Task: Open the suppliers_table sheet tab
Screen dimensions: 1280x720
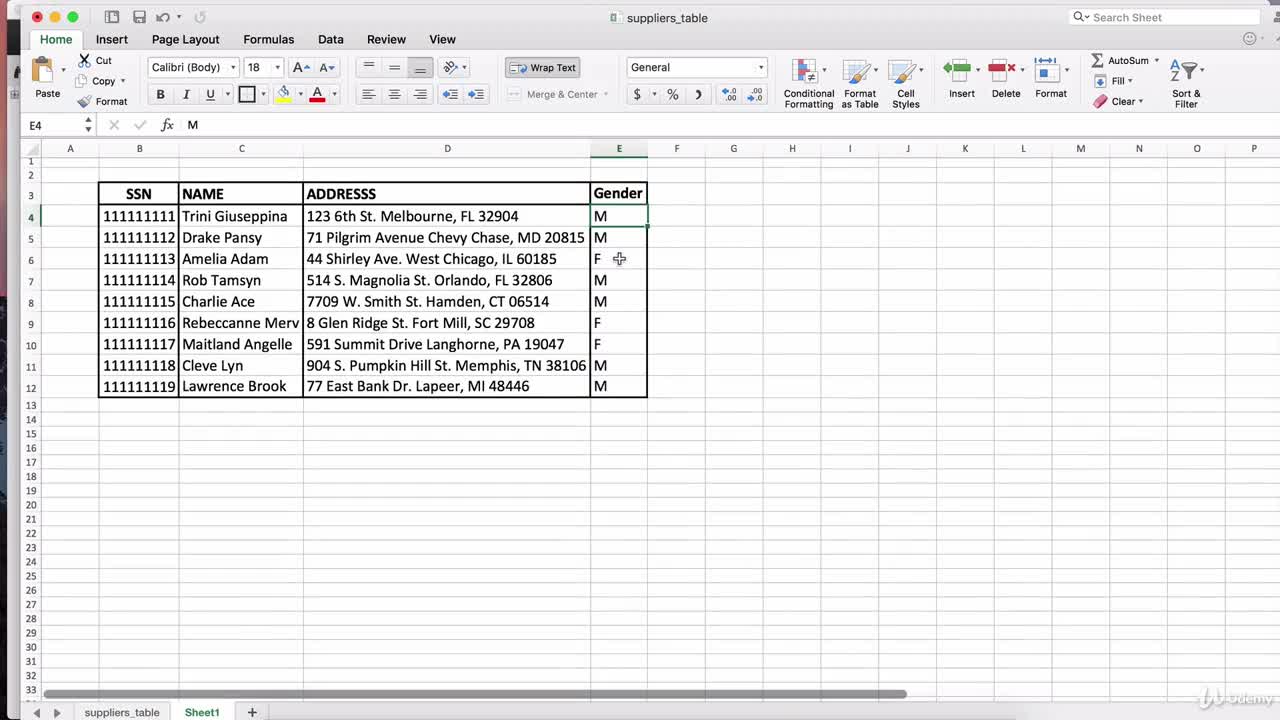Action: click(122, 712)
